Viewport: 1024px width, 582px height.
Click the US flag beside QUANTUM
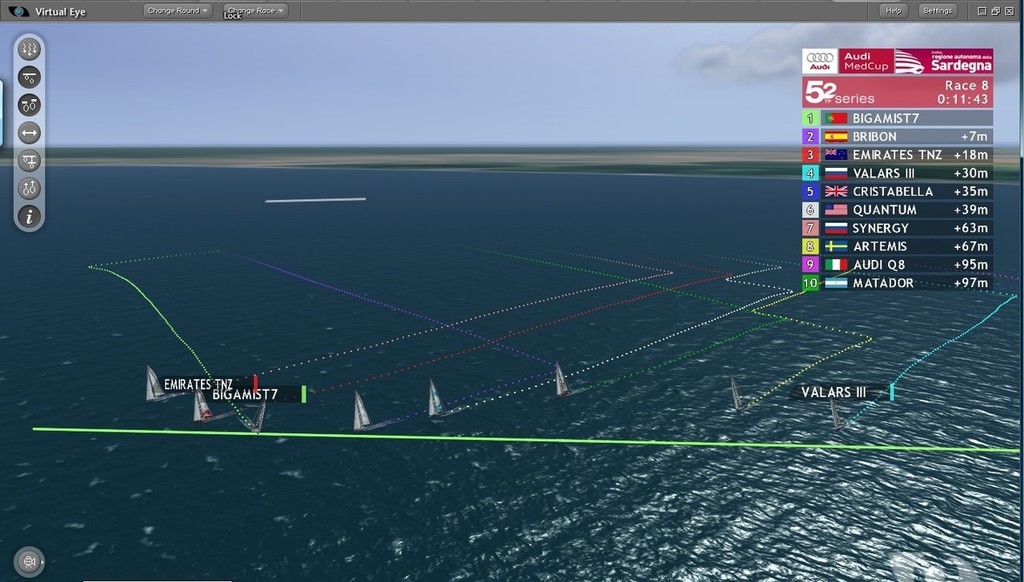(x=836, y=210)
